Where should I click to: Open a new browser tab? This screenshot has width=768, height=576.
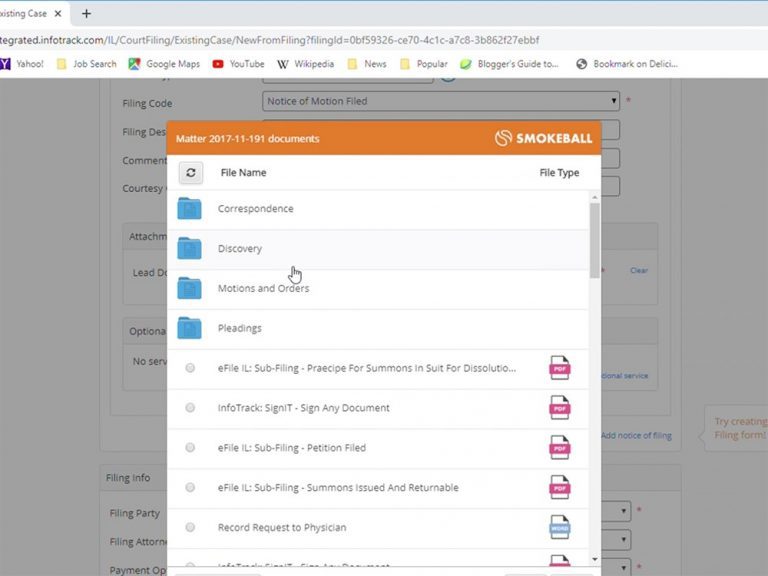coord(86,14)
